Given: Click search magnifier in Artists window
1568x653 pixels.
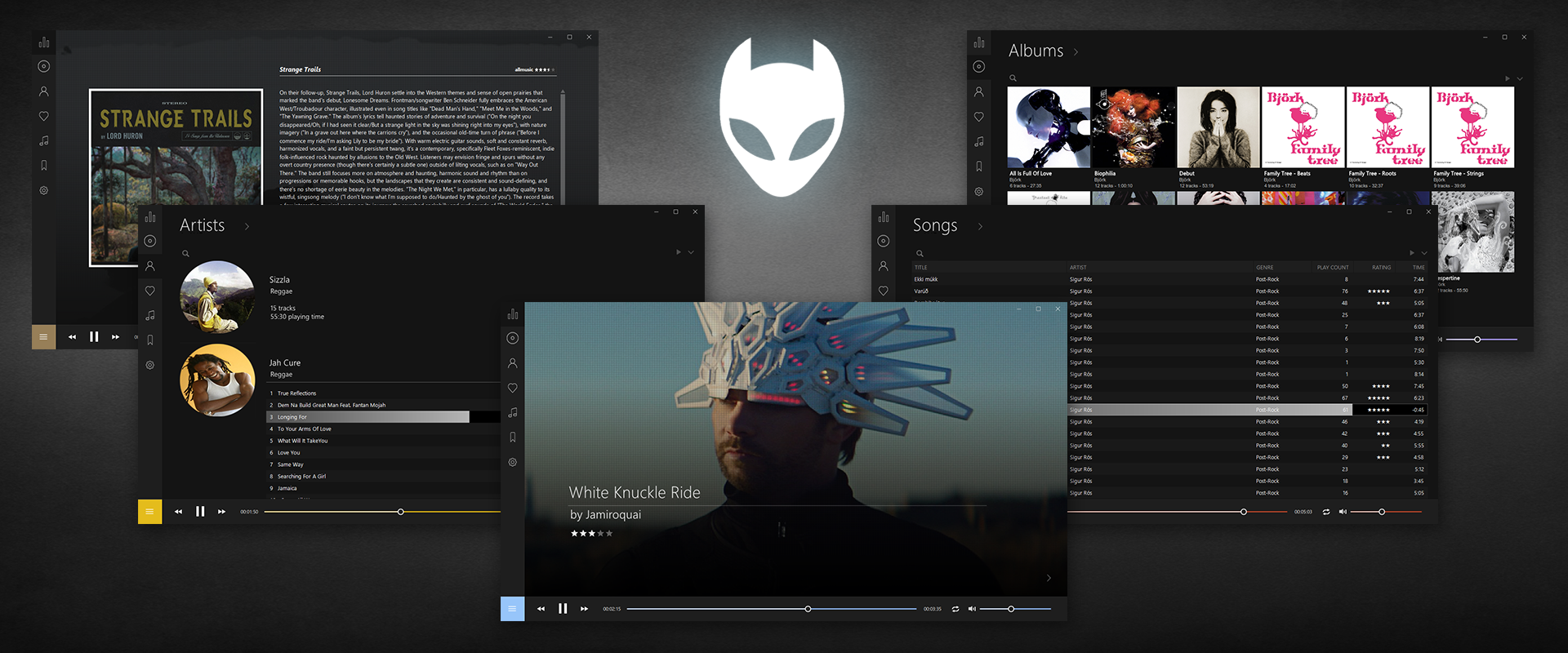Looking at the screenshot, I should tap(185, 254).
